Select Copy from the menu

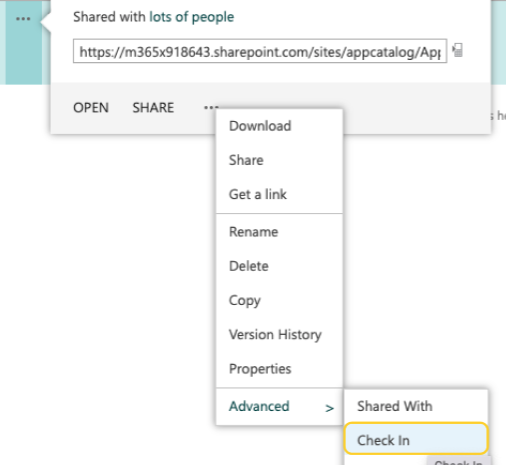[x=245, y=301]
